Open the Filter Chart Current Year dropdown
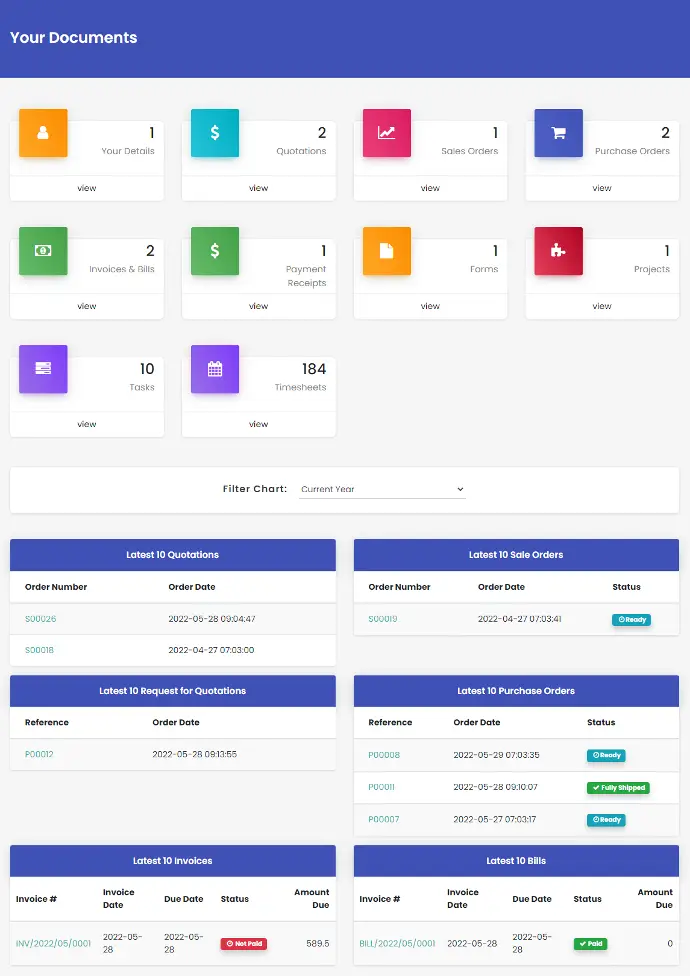The width and height of the screenshot is (690, 976). (382, 489)
